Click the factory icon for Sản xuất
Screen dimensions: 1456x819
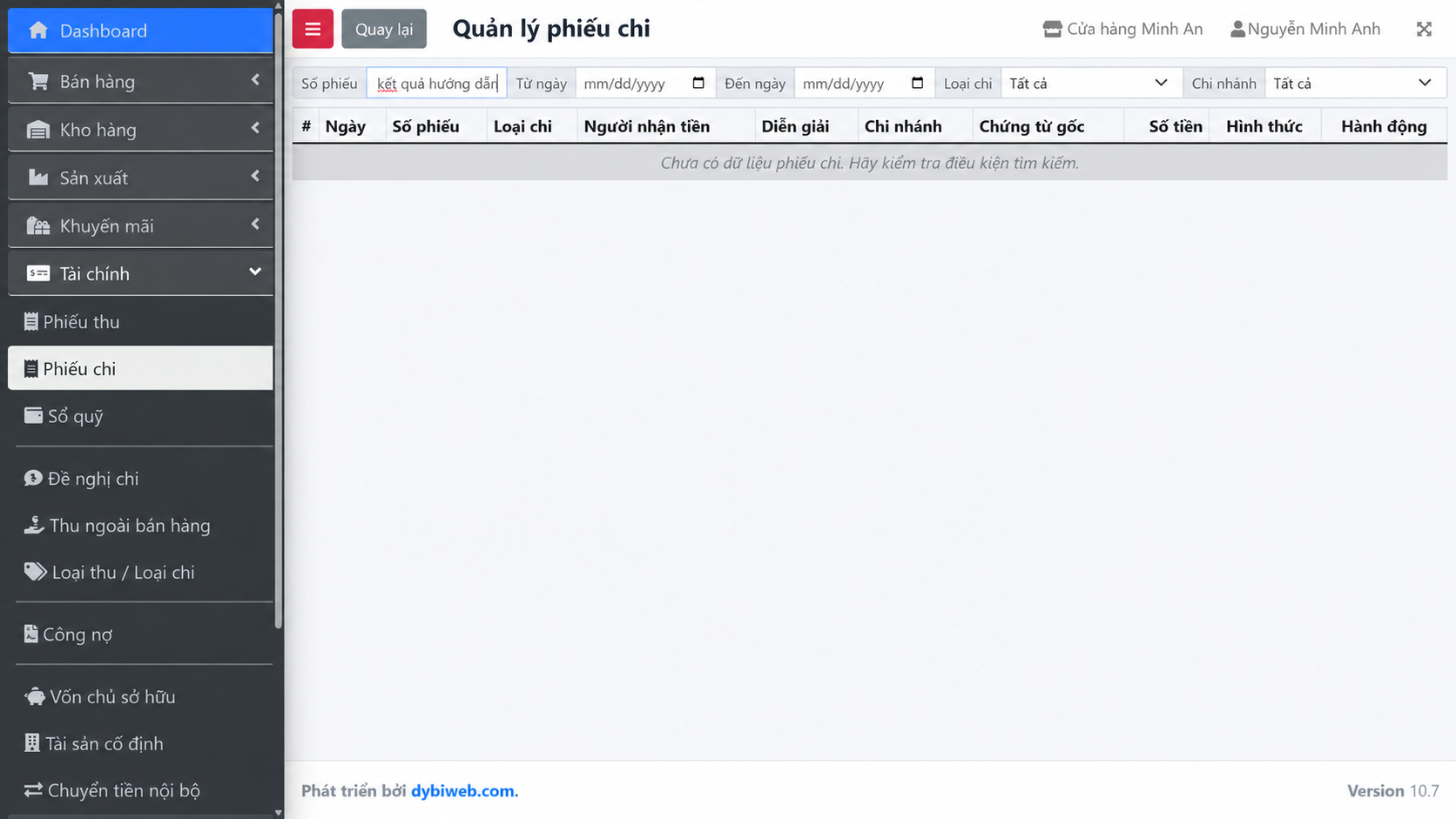pos(38,178)
